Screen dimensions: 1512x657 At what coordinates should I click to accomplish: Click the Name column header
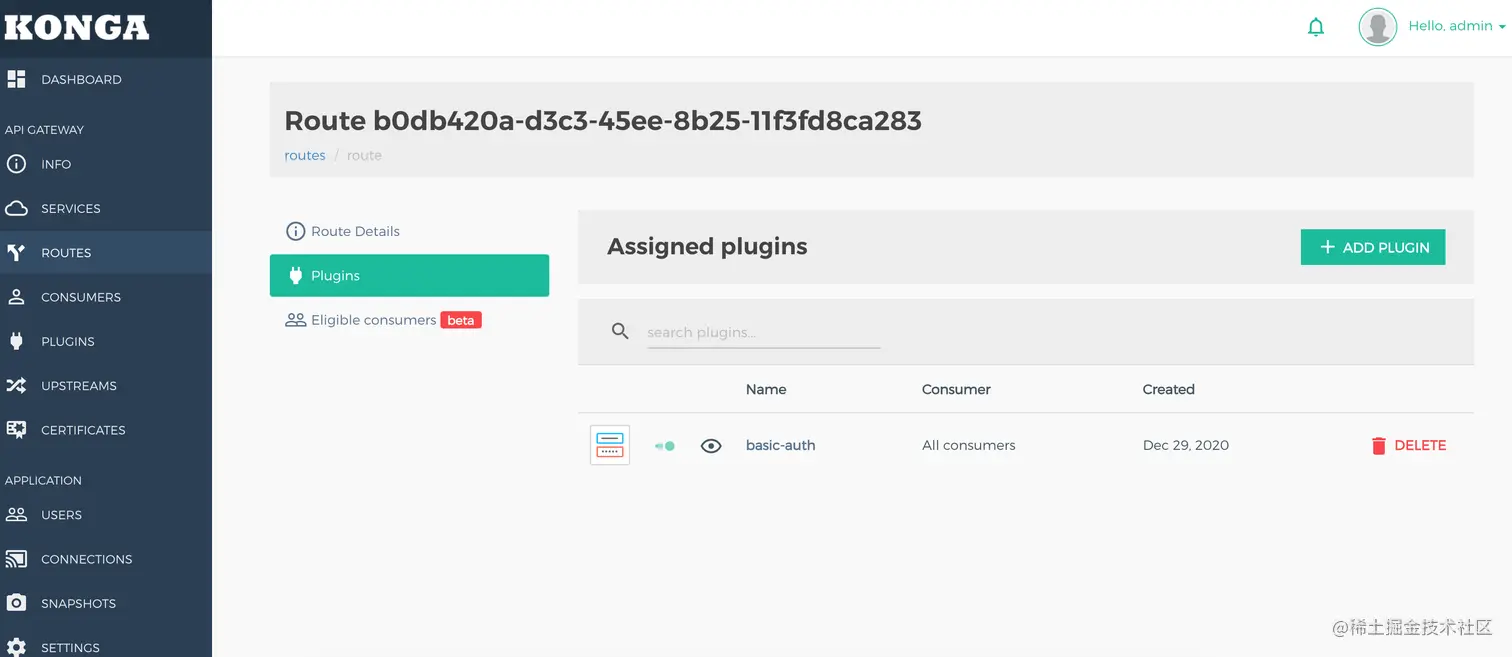click(x=766, y=389)
